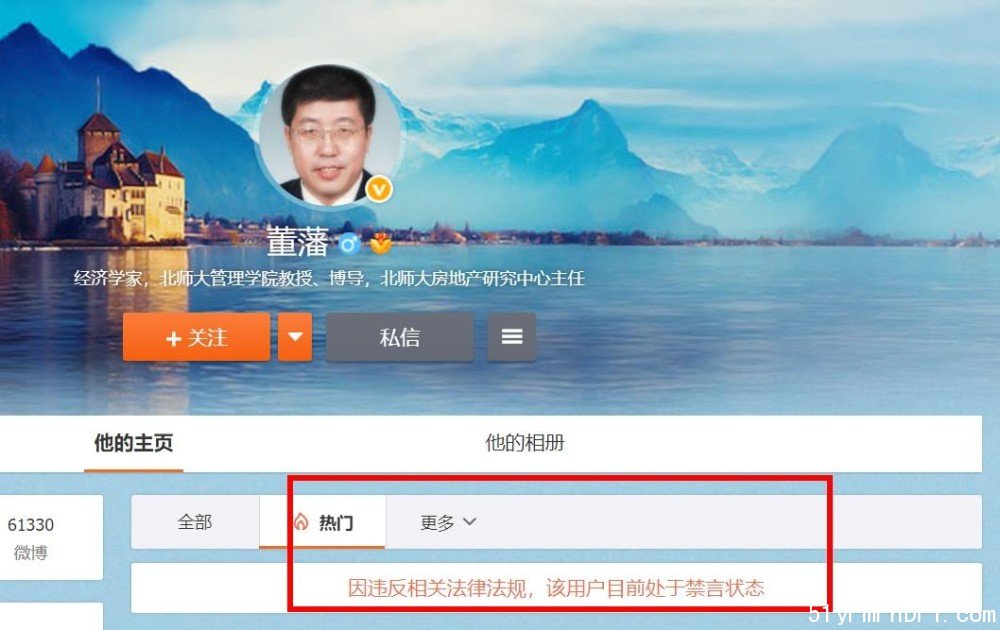1000x630 pixels.
Task: Expand the 更多 filter dropdown
Action: (448, 522)
